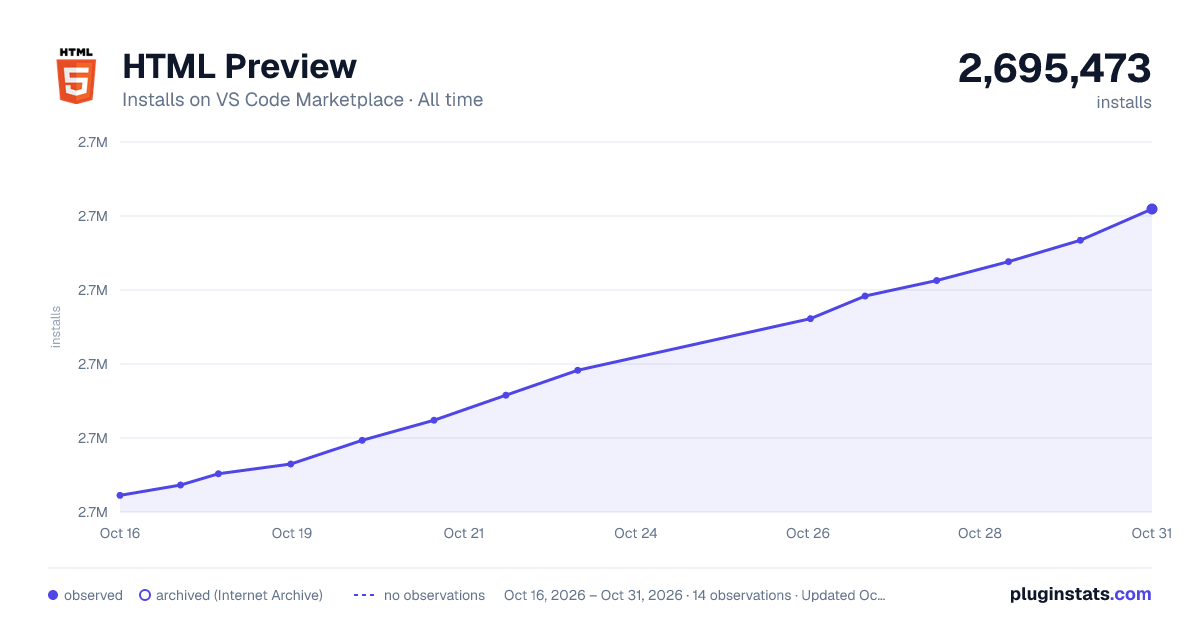Select the data point directly above Oct 26
1200x630 pixels.
810,319
